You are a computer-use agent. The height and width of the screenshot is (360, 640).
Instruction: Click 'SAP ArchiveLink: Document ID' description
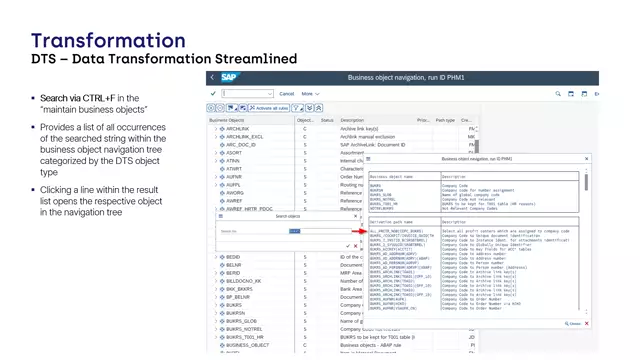(373, 145)
